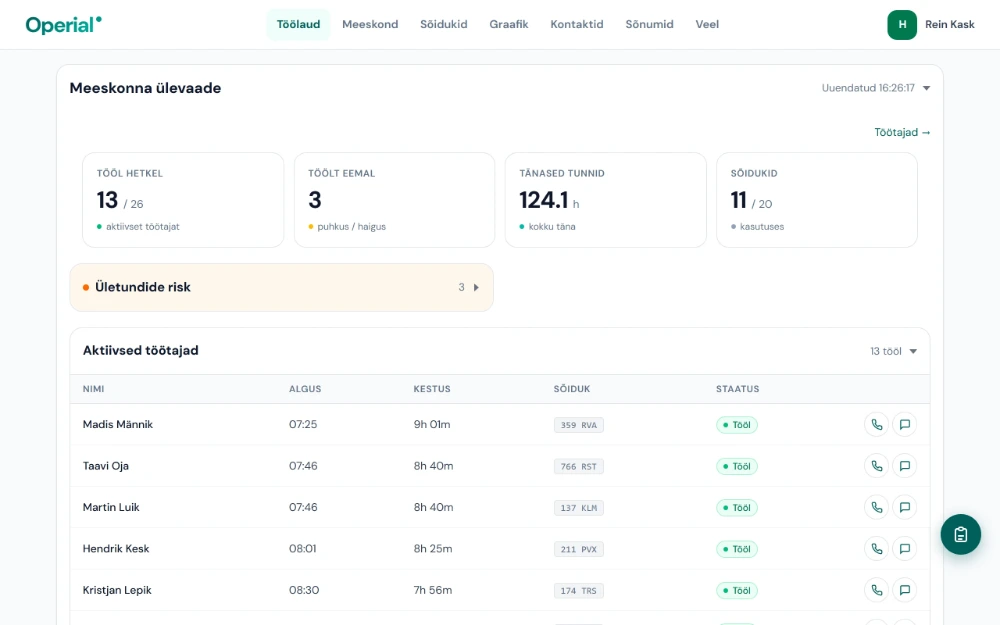
Task: Phone Martin Luik from the table
Action: coord(877,508)
